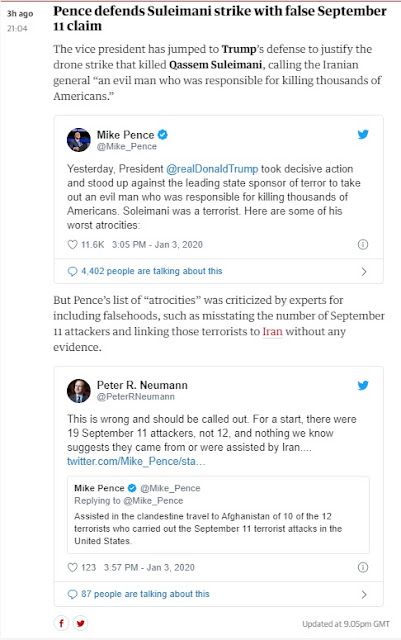401x640 pixels.
Task: Like Mike Pence's tweet with the heart
Action: click(72, 244)
